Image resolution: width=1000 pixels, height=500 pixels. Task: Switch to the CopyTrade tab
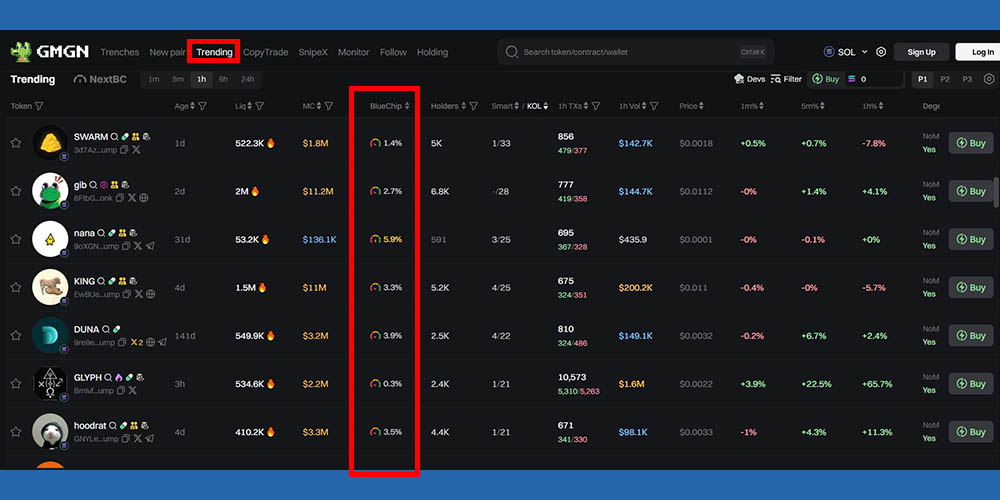coord(265,52)
